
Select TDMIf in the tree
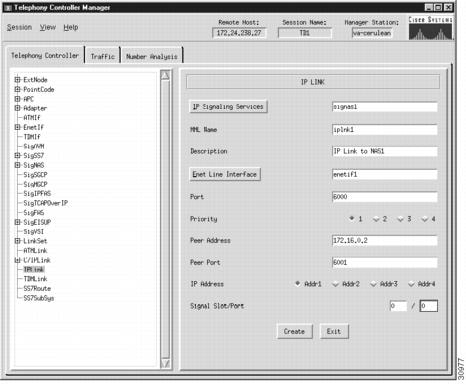click(x=32, y=137)
